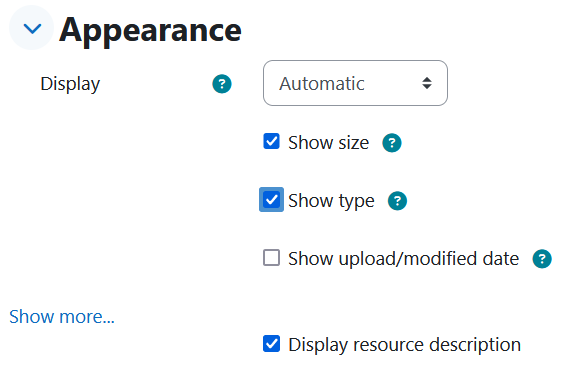The image size is (566, 373).
Task: Enable Show upload/modified date checkbox
Action: pyautogui.click(x=271, y=257)
